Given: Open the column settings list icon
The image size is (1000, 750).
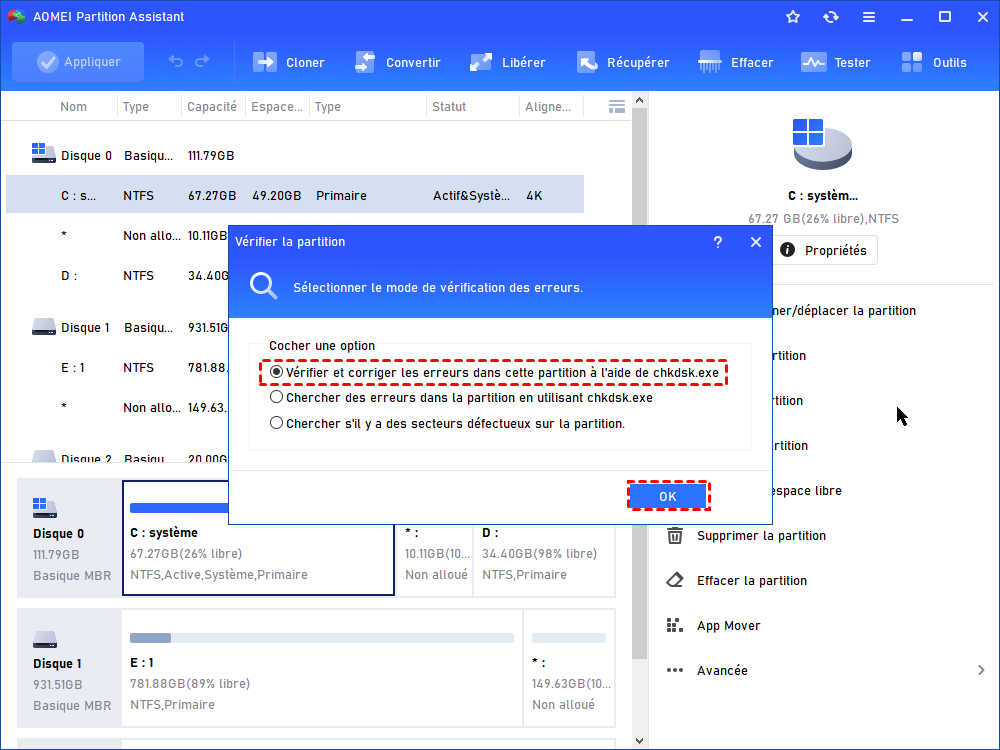Looking at the screenshot, I should [x=617, y=107].
